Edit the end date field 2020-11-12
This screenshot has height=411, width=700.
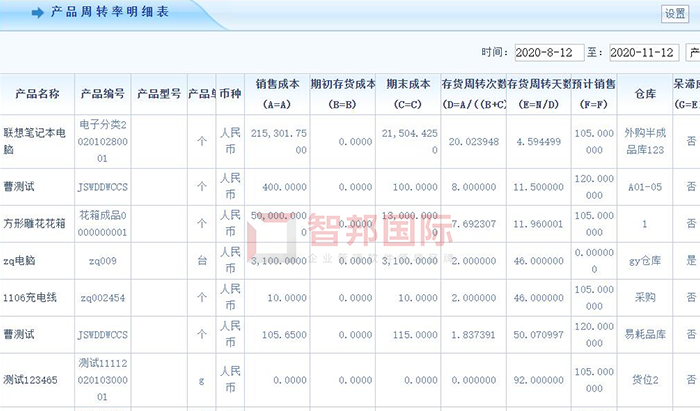point(644,53)
